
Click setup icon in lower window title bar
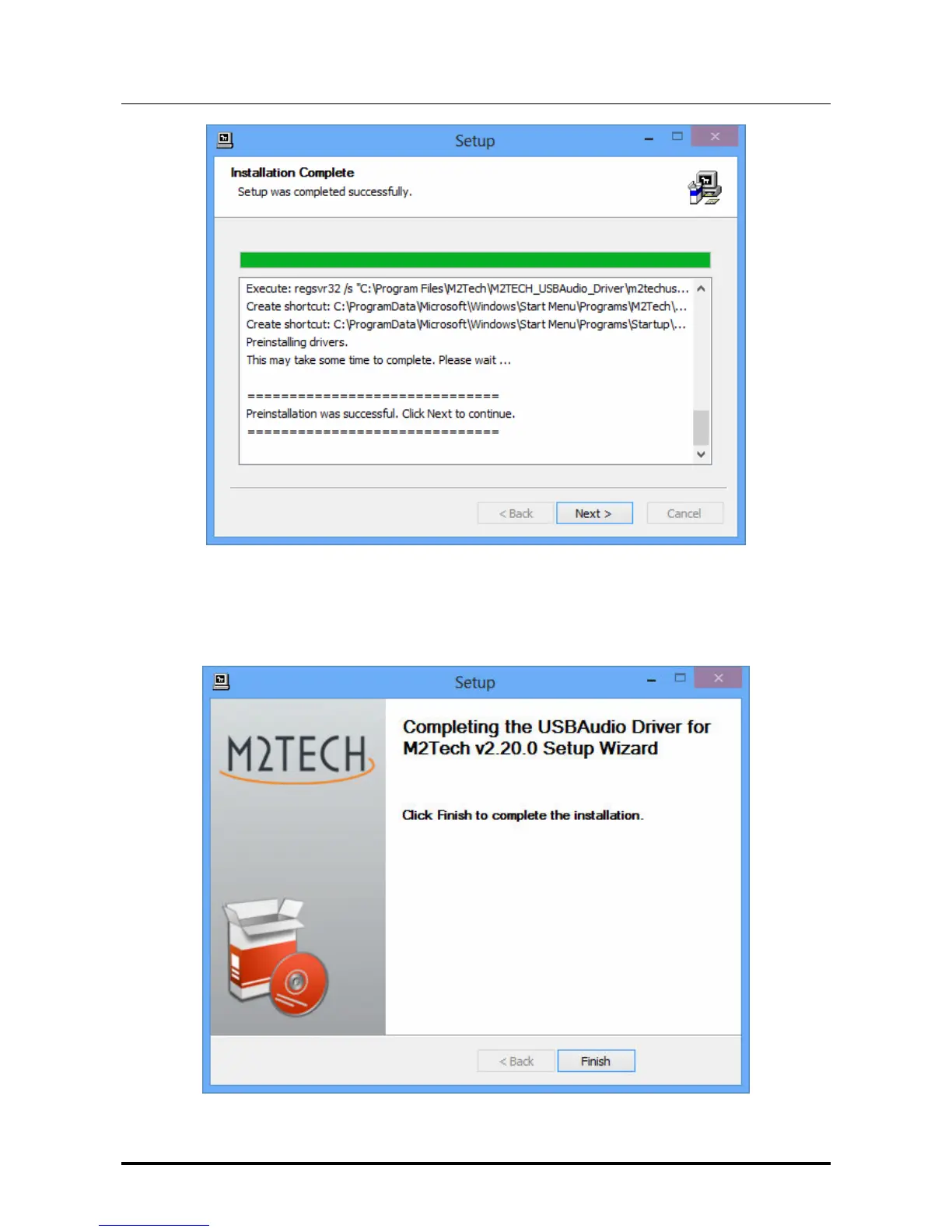pyautogui.click(x=222, y=681)
